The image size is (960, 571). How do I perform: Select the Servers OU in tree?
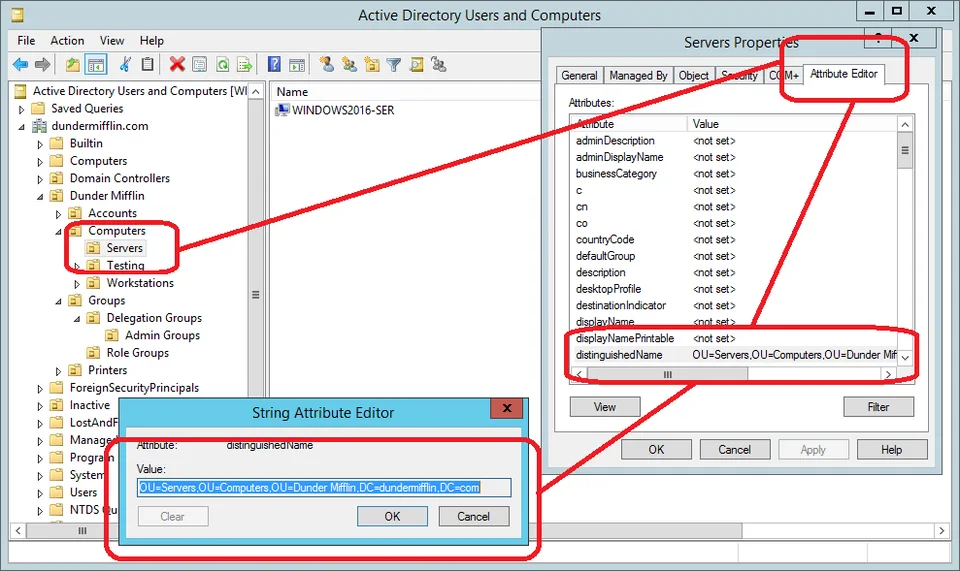click(124, 248)
